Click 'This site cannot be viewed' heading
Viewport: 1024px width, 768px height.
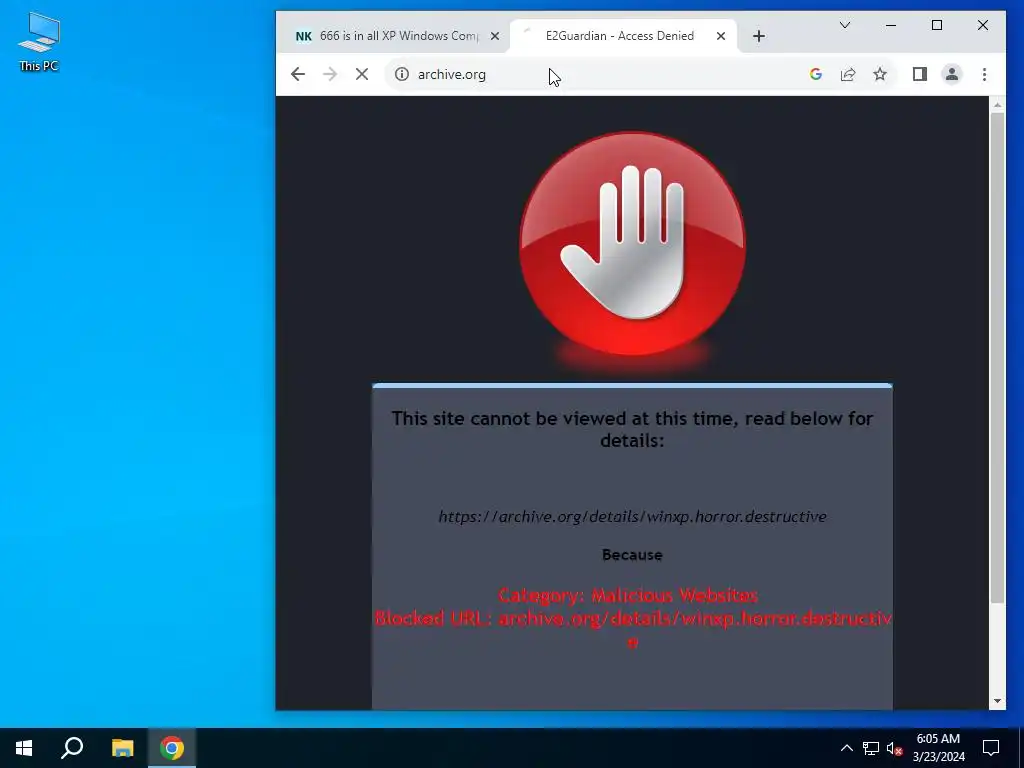[x=632, y=429]
